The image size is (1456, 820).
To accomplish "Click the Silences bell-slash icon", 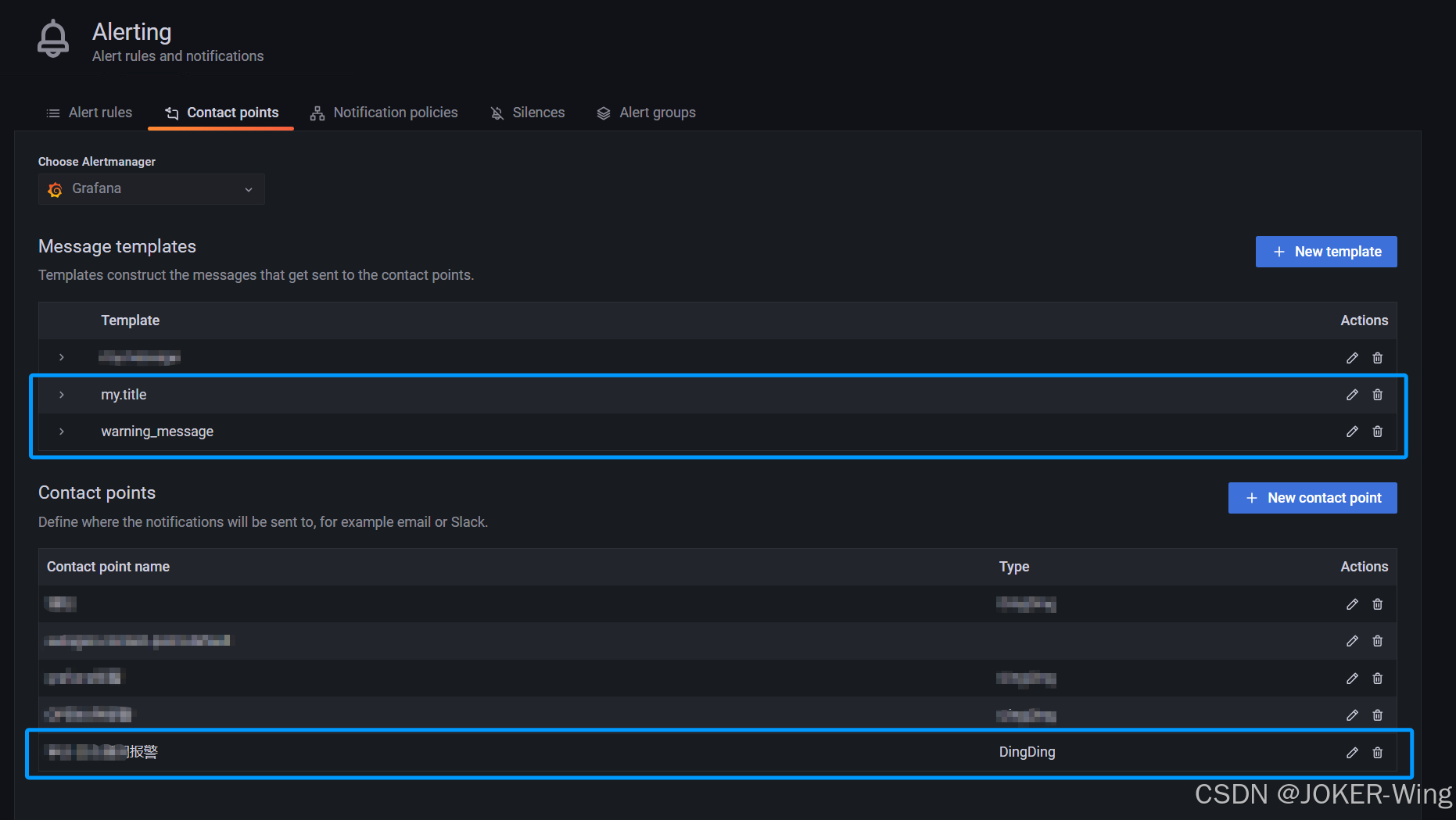I will (497, 113).
